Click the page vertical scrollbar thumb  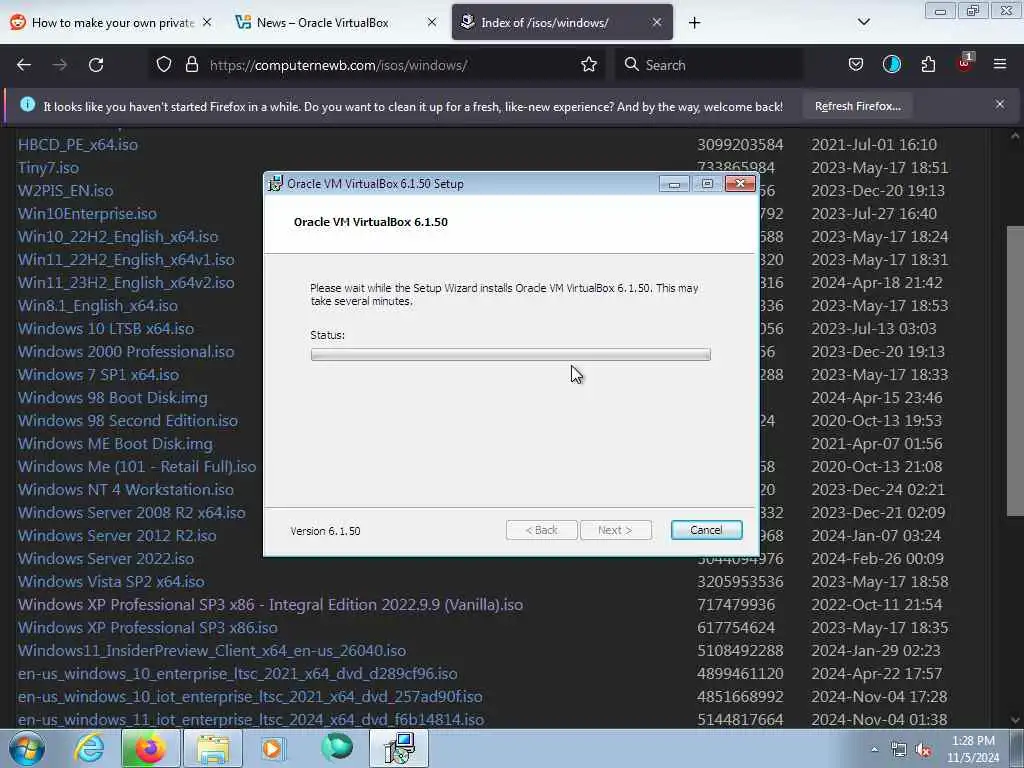tap(1015, 371)
